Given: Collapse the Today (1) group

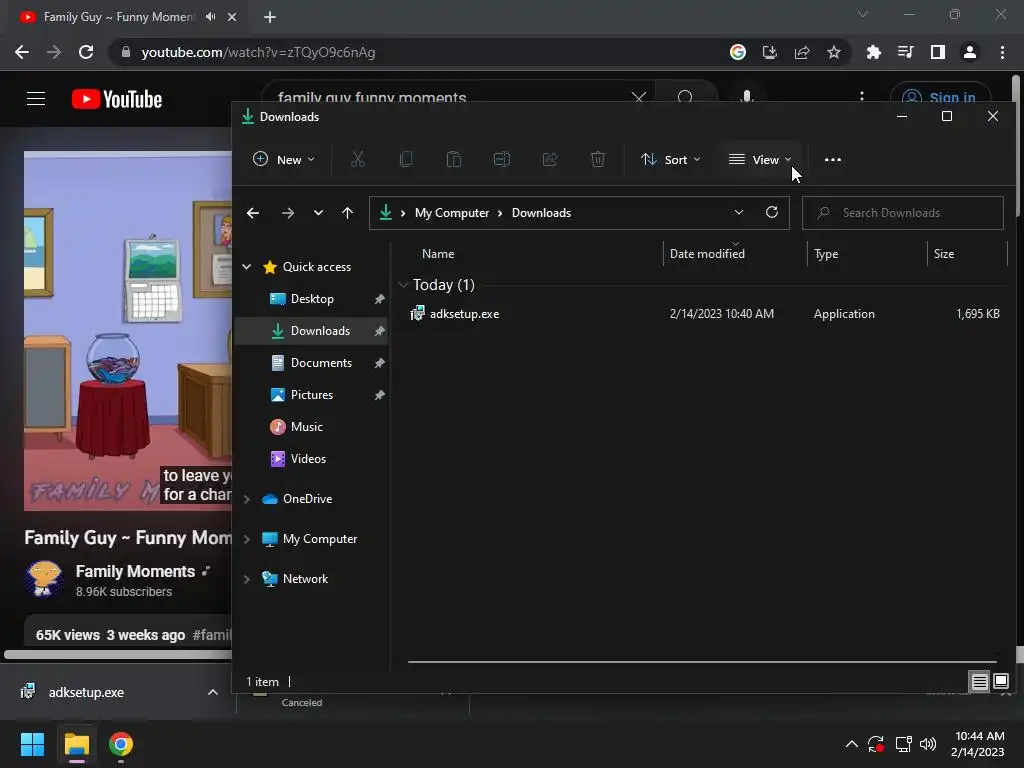Looking at the screenshot, I should click(404, 285).
